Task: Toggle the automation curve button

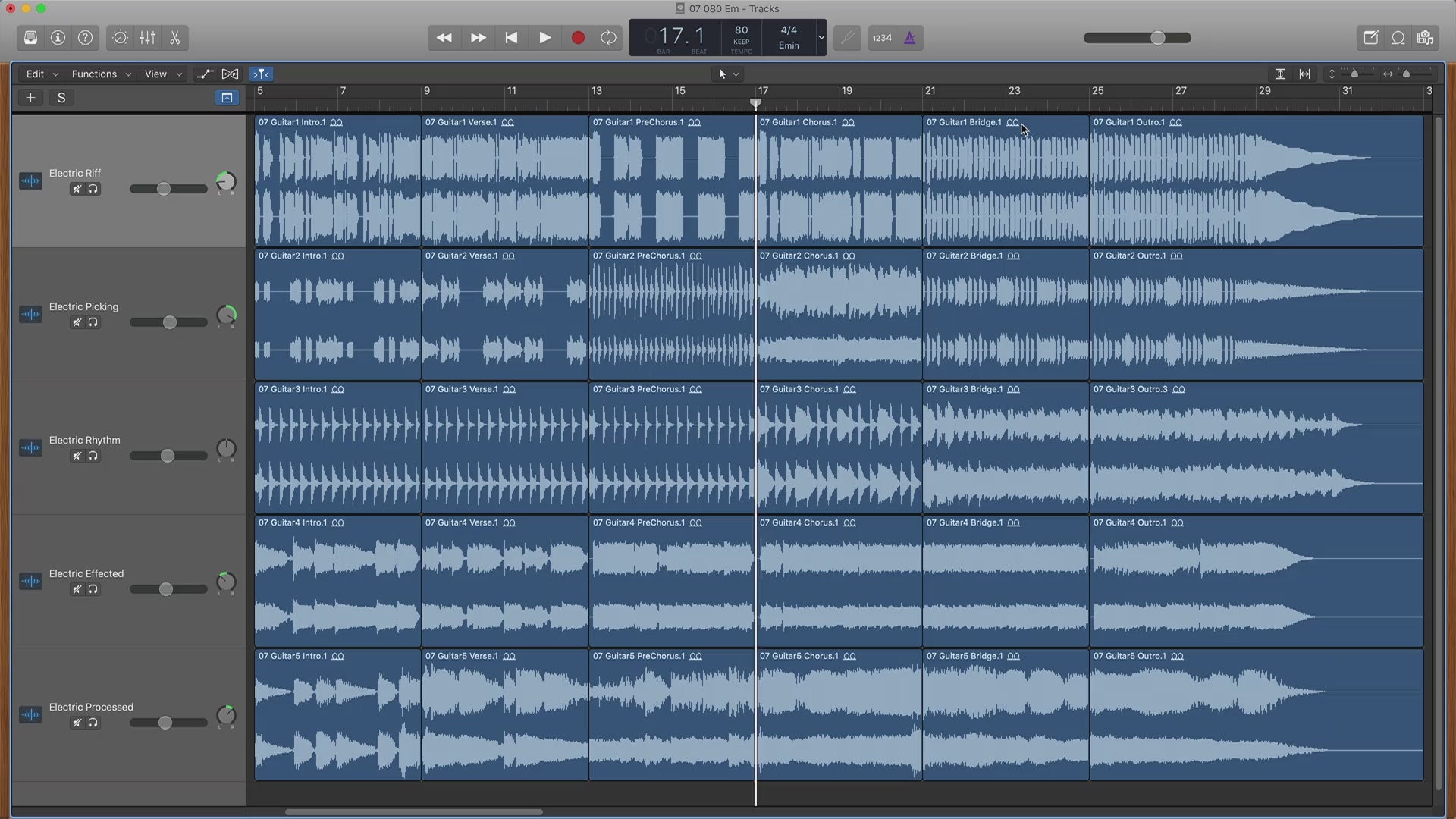Action: (205, 74)
